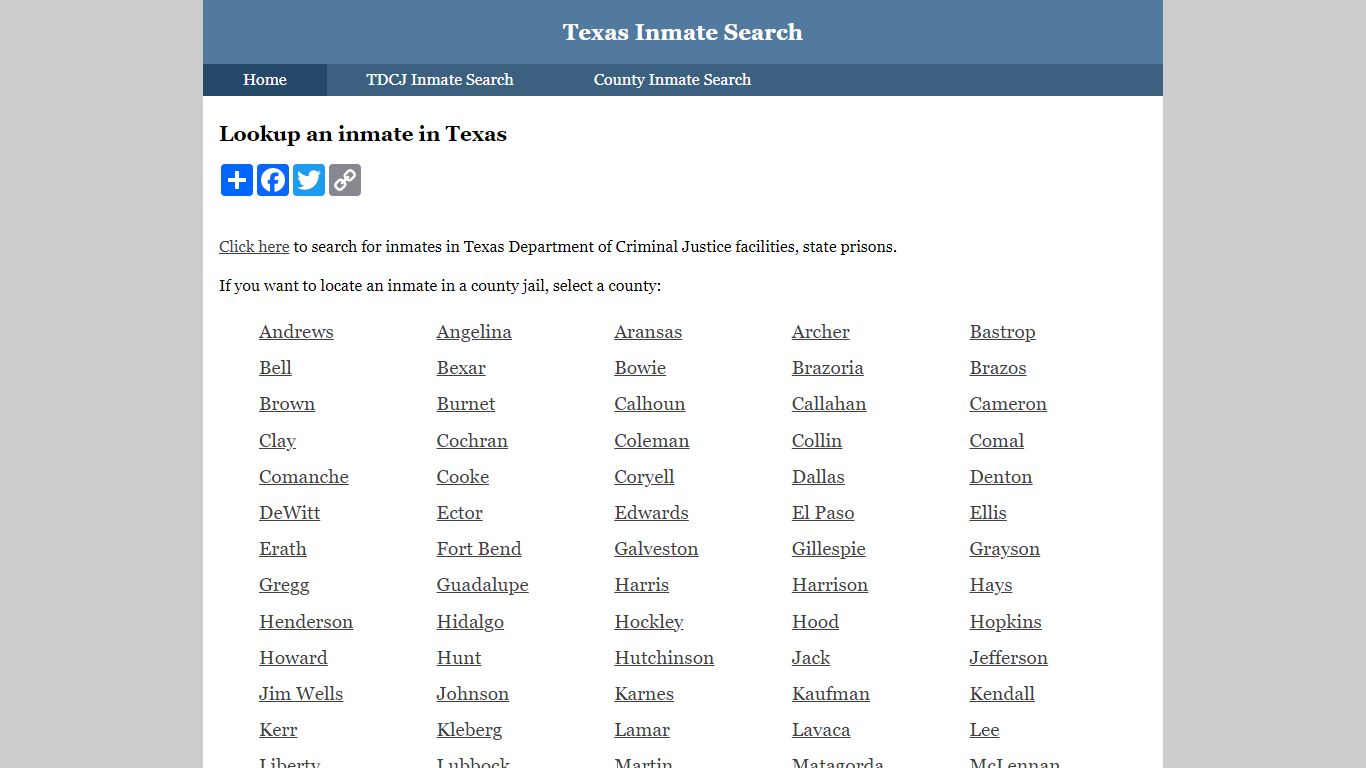
Task: Select the Jefferson county link
Action: pyautogui.click(x=1008, y=658)
